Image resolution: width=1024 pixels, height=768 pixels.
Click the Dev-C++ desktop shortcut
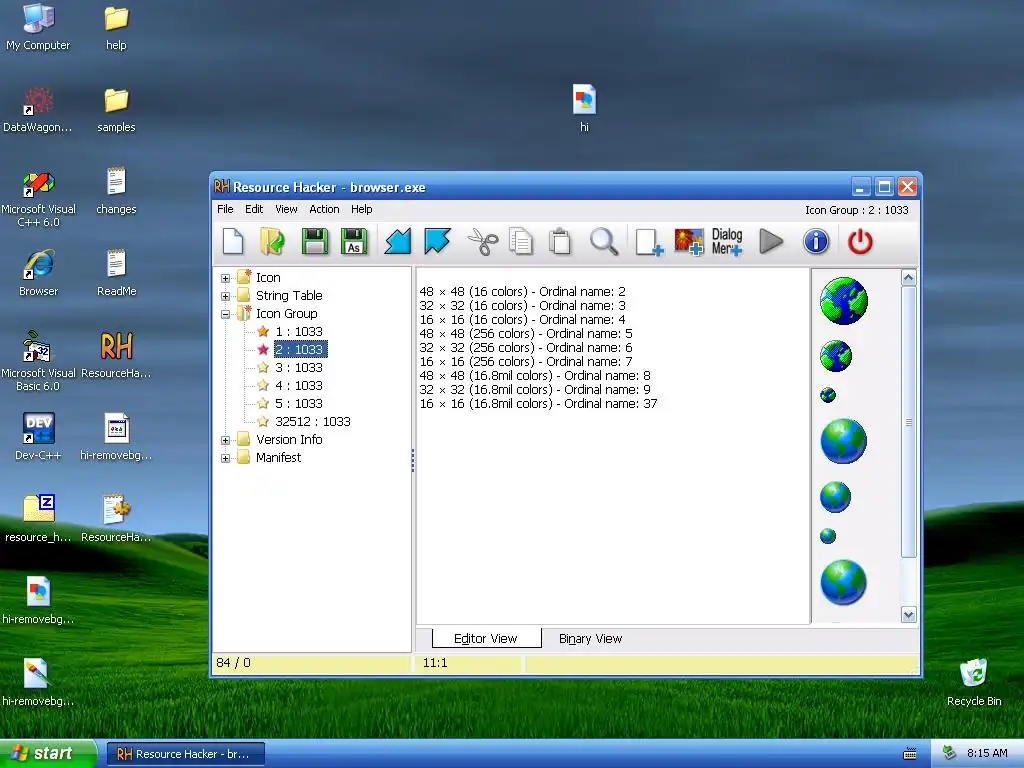click(x=39, y=436)
